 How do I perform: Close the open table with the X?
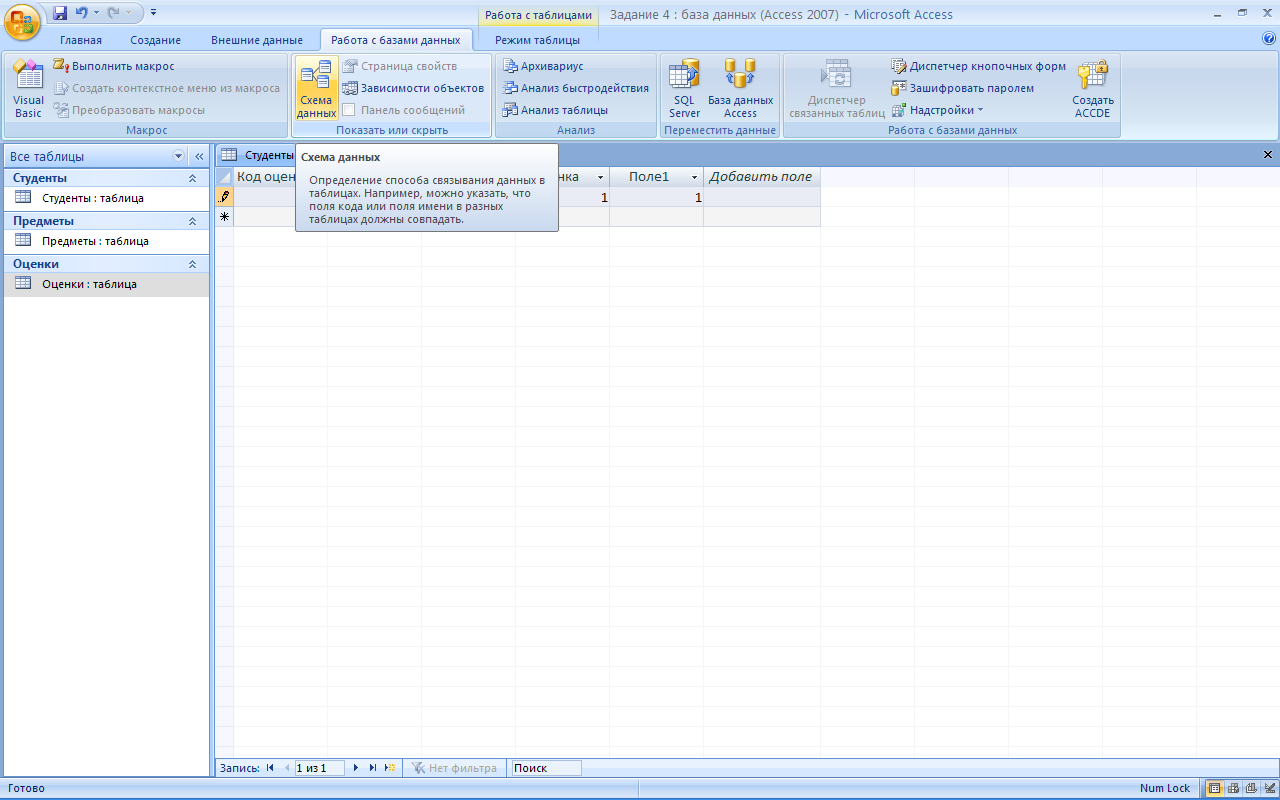1268,155
